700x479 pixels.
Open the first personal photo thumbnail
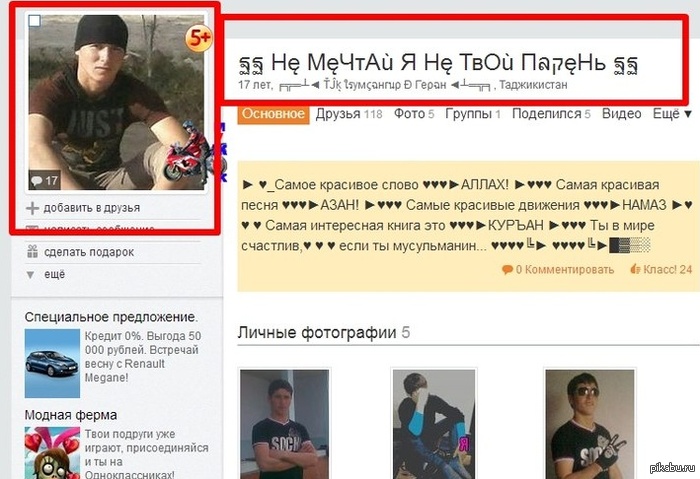coord(284,424)
